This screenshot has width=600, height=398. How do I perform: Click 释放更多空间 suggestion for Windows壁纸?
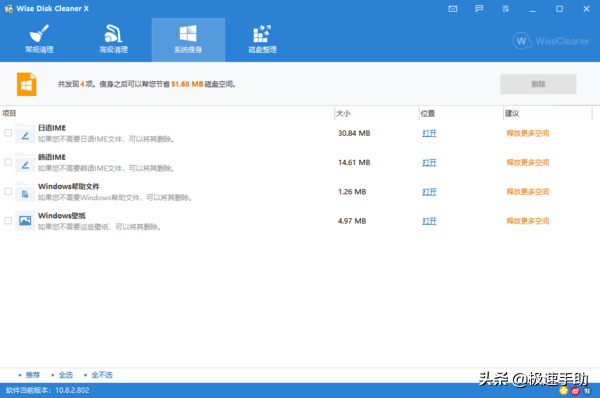pyautogui.click(x=528, y=221)
